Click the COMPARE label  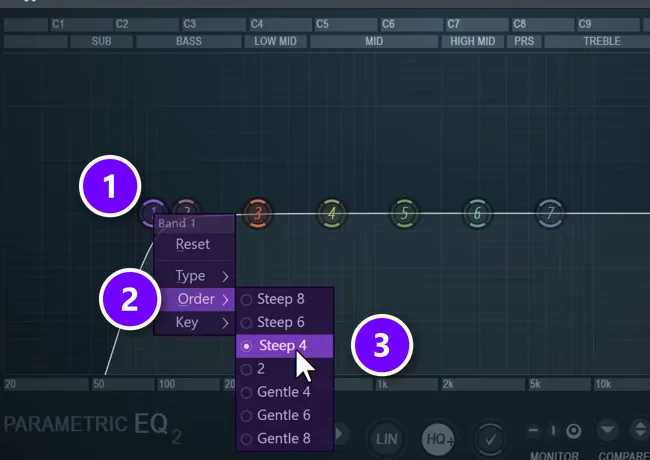(624, 455)
